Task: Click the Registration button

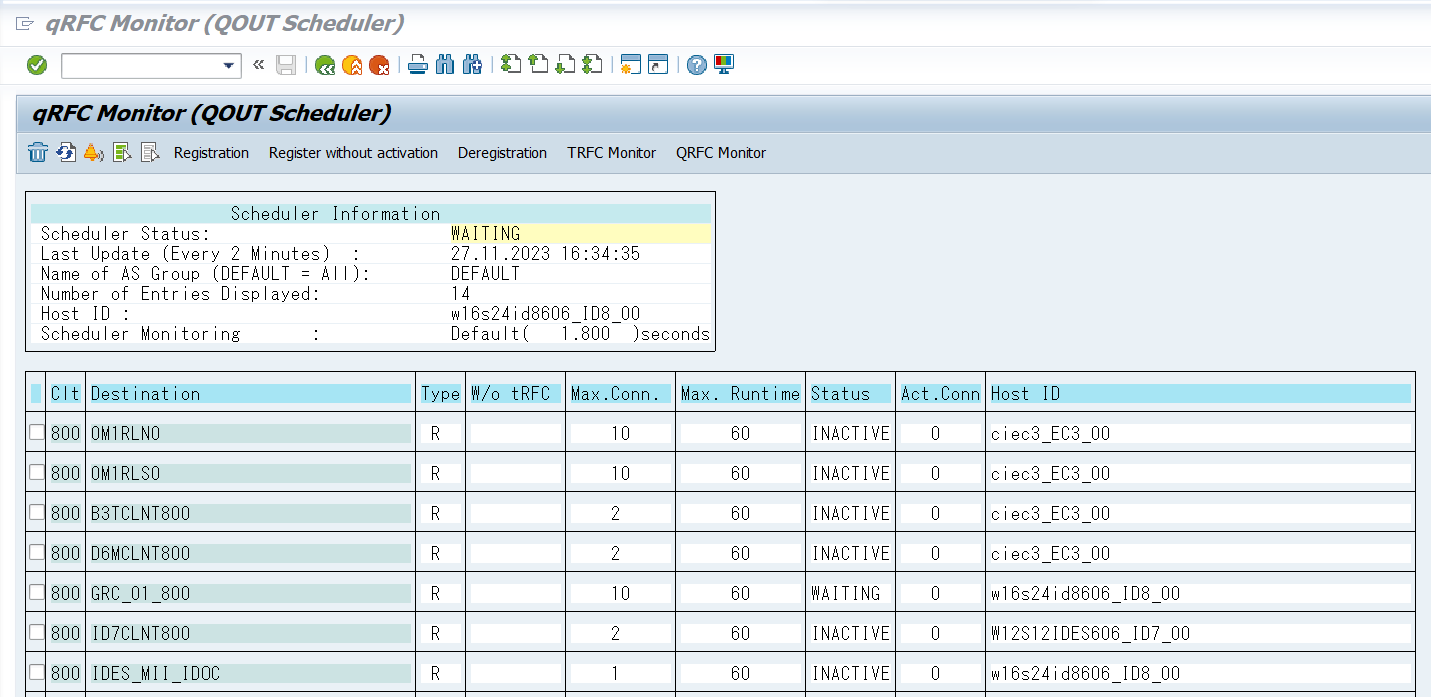Action: (211, 153)
